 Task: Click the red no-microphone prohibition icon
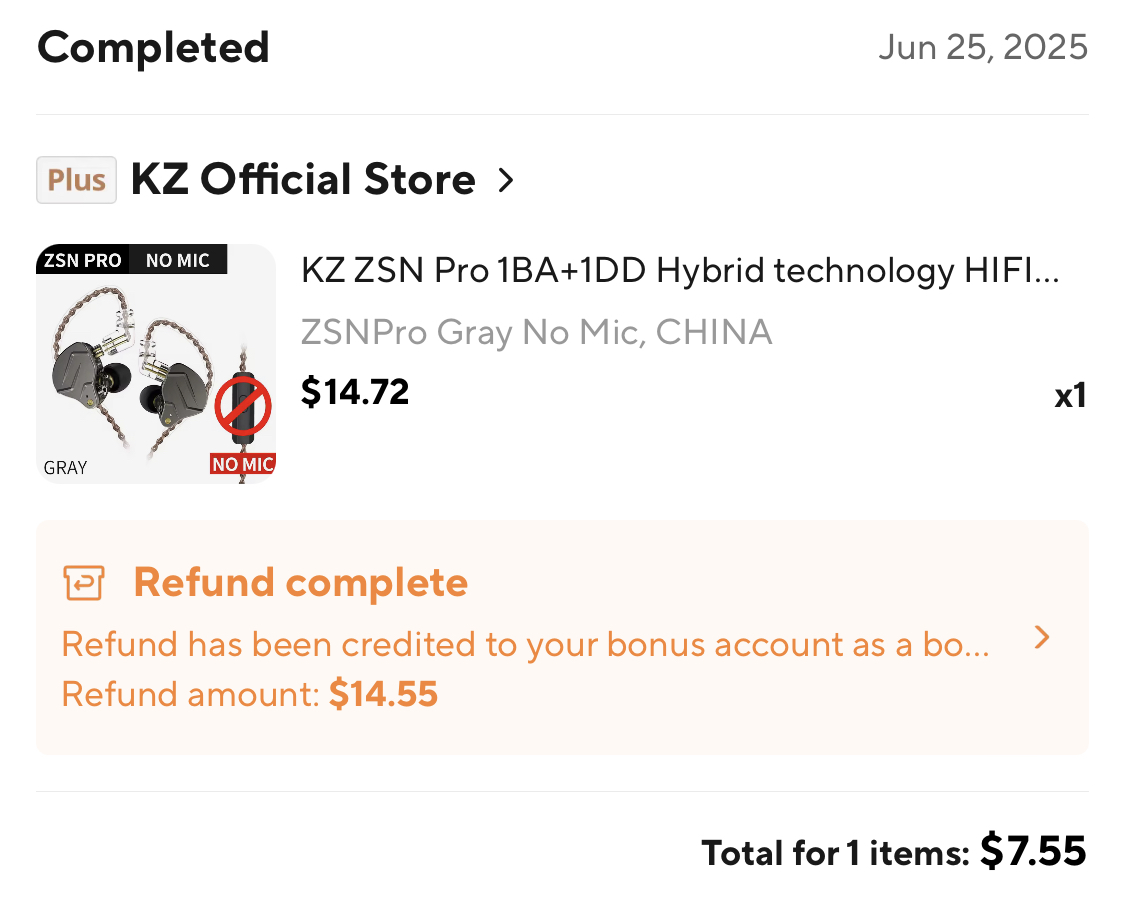pos(243,406)
